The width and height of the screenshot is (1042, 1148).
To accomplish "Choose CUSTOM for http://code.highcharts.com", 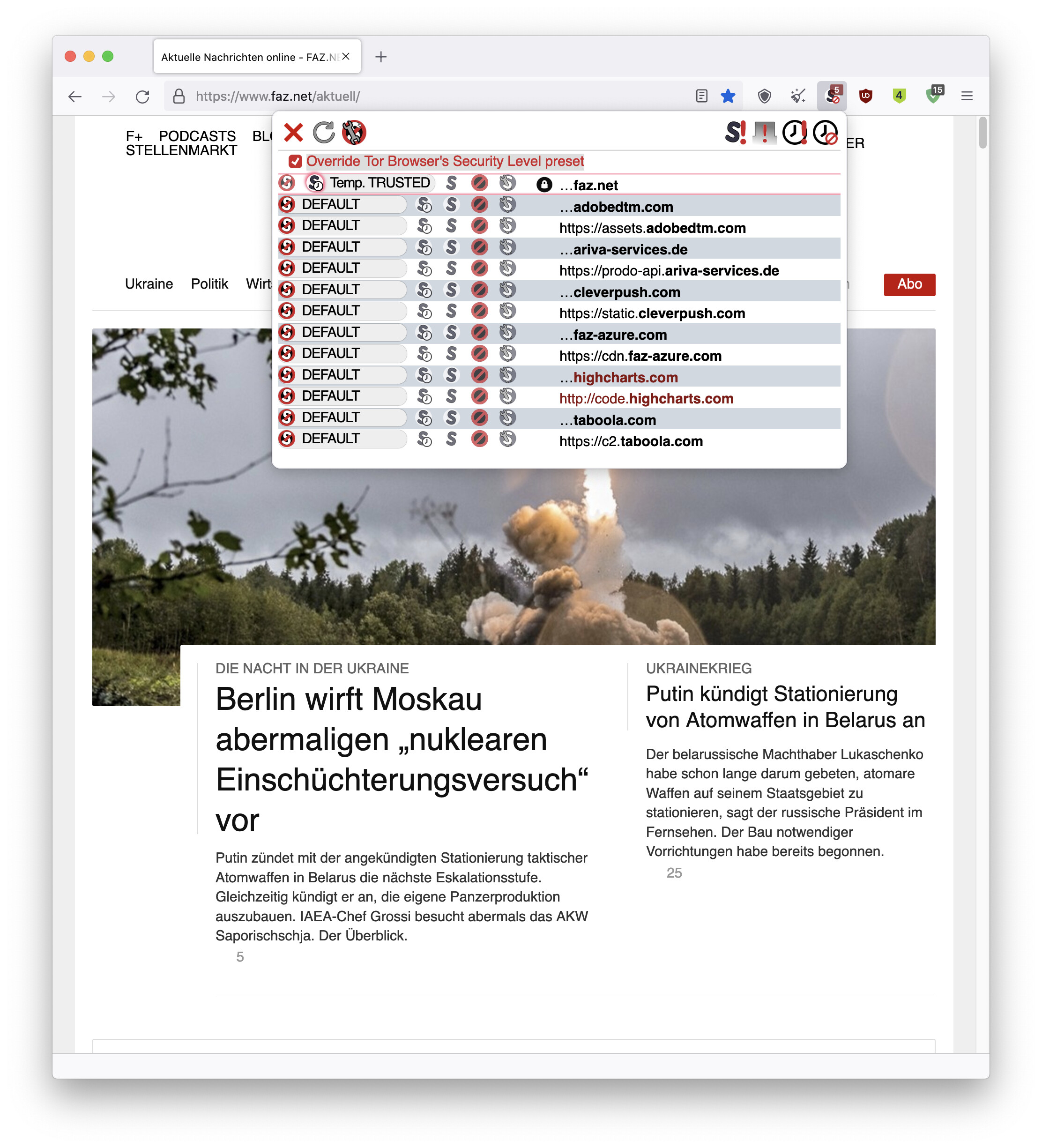I will [x=507, y=396].
